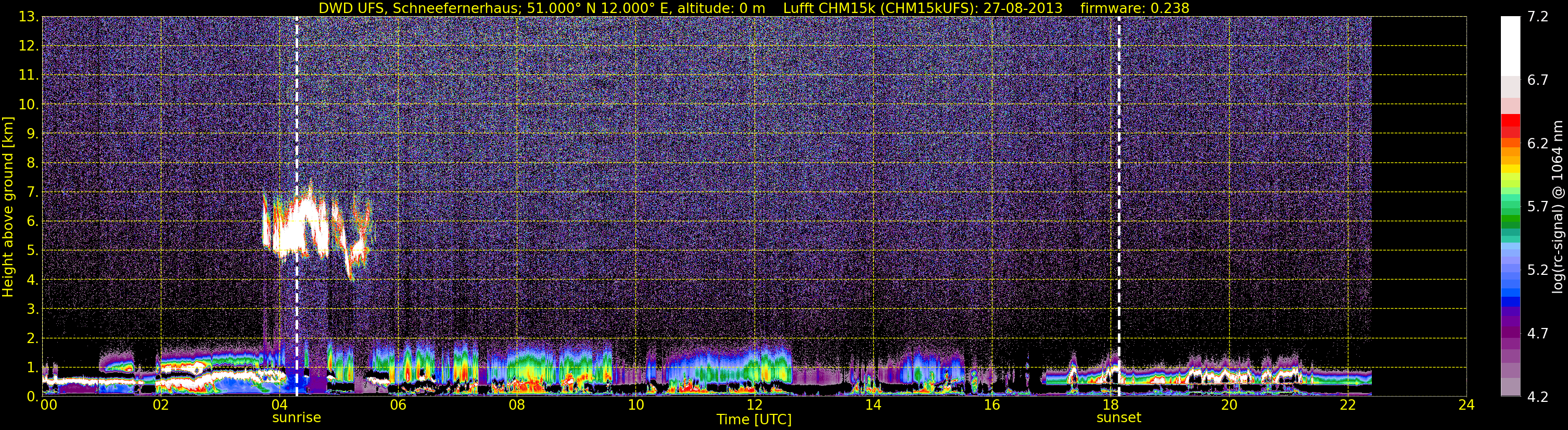Click the height tick label '9.'
Image resolution: width=1568 pixels, height=430 pixels.
[32, 133]
